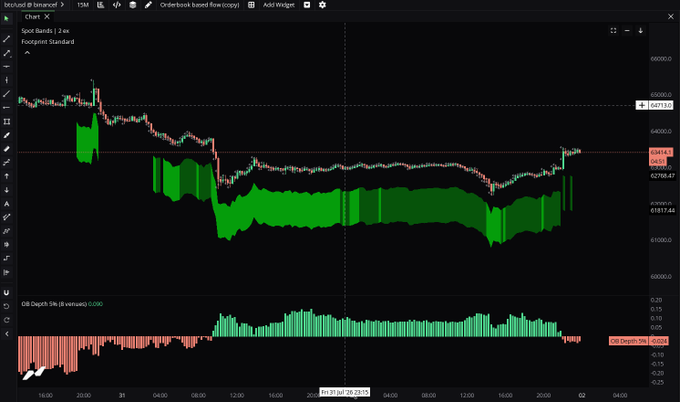Close the Chart tab

47,16
